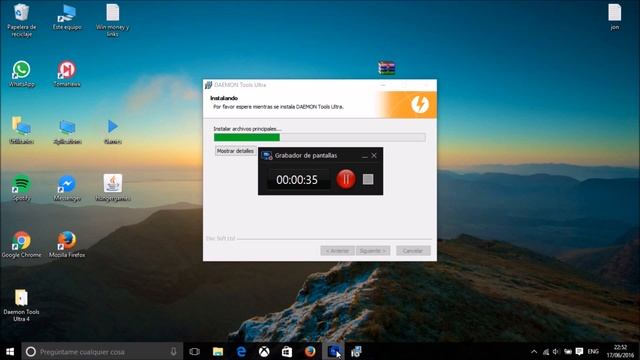Open the Windows Store from the taskbar
Image resolution: width=640 pixels, height=360 pixels.
click(x=287, y=351)
